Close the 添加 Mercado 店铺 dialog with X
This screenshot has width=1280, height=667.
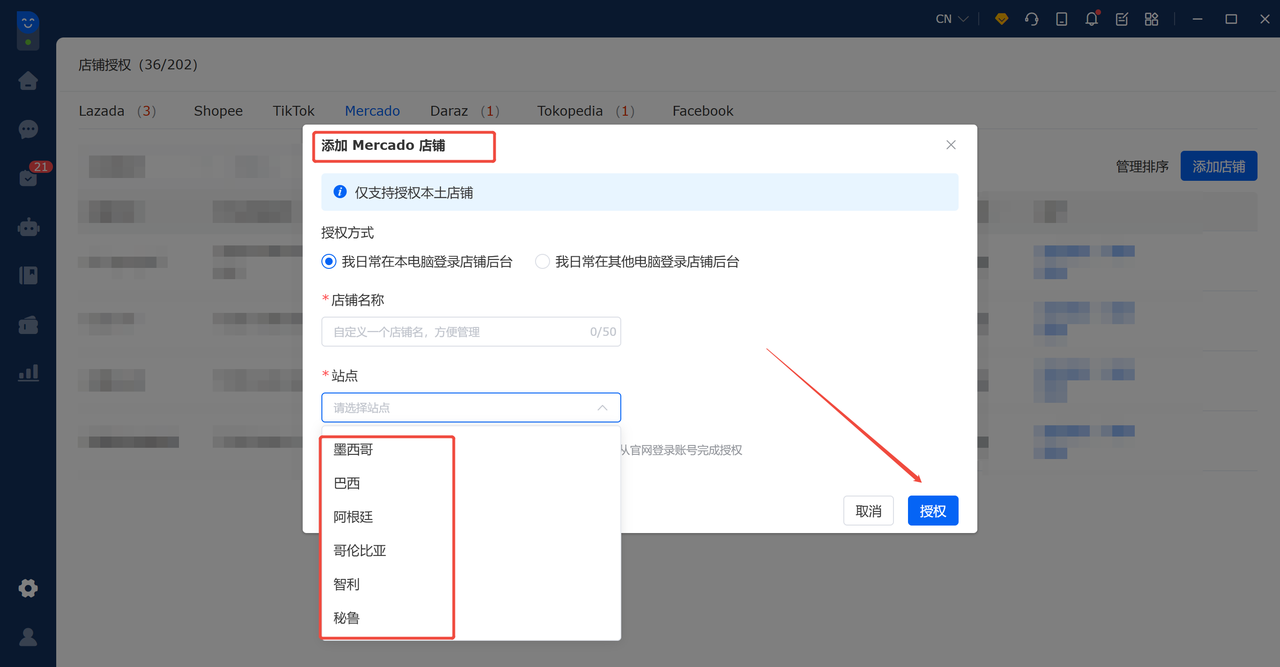951,145
